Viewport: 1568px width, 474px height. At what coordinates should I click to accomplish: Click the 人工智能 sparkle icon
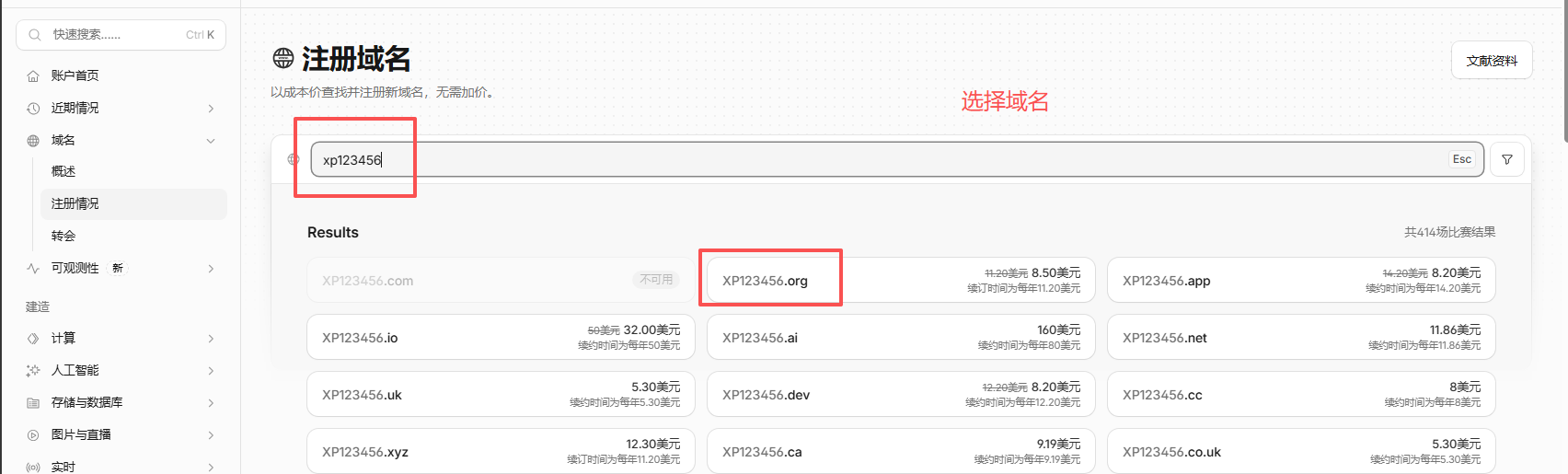coord(33,370)
